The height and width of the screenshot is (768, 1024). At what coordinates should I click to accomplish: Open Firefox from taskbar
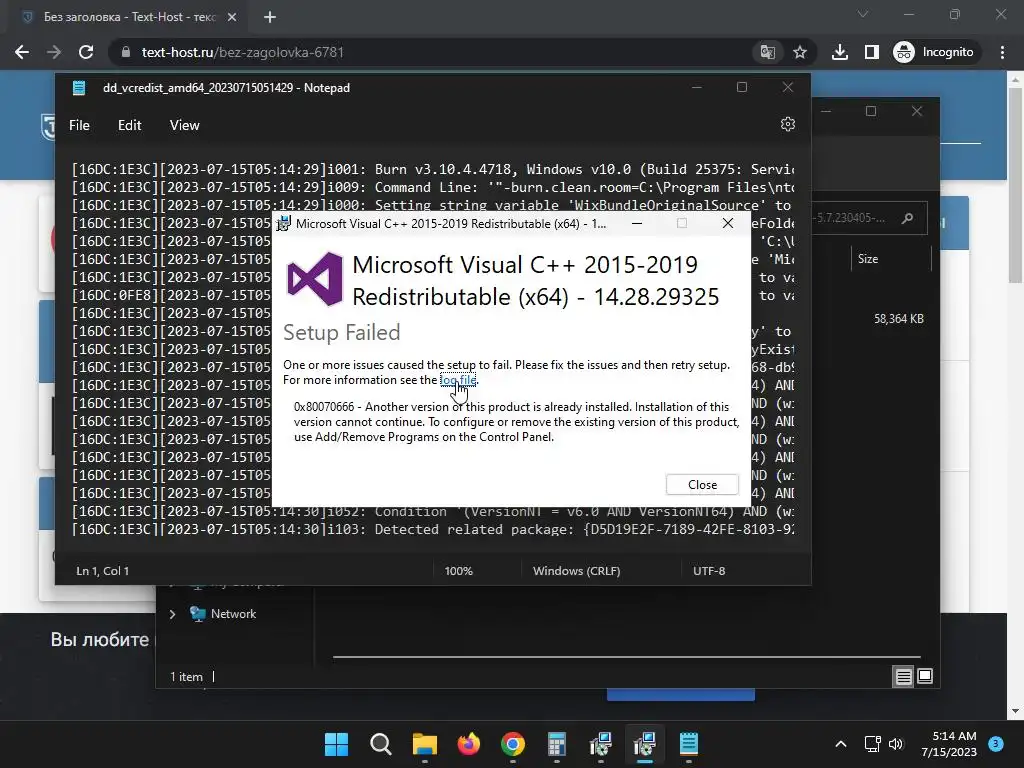[x=468, y=744]
